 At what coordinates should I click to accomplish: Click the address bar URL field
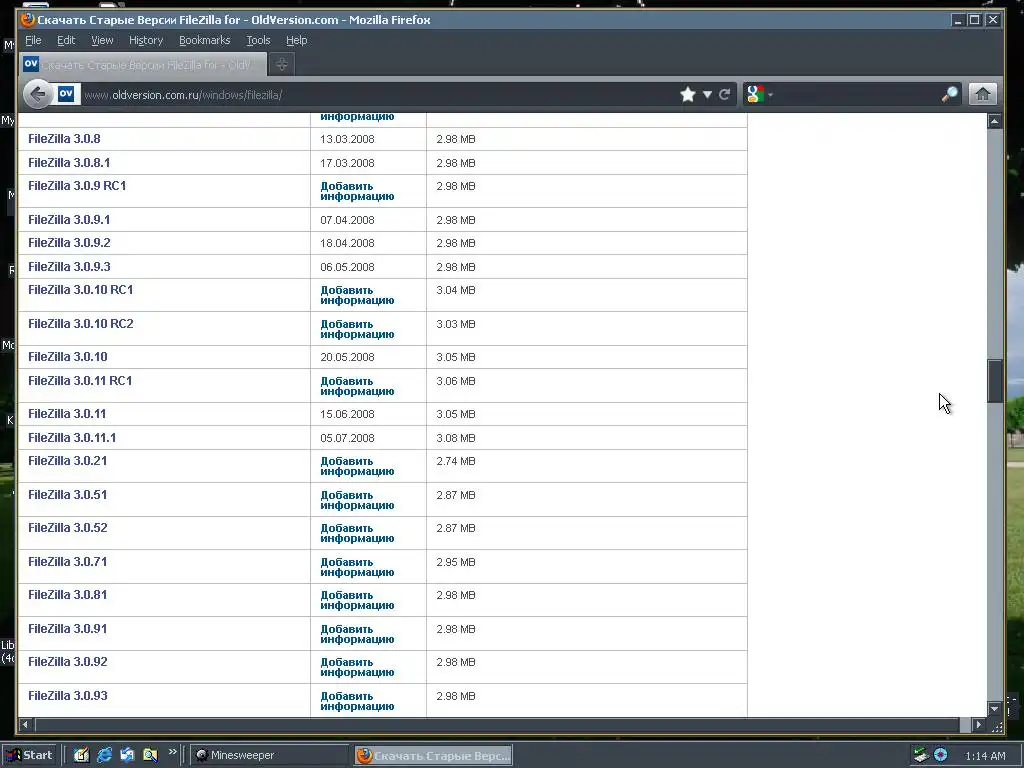pos(379,95)
